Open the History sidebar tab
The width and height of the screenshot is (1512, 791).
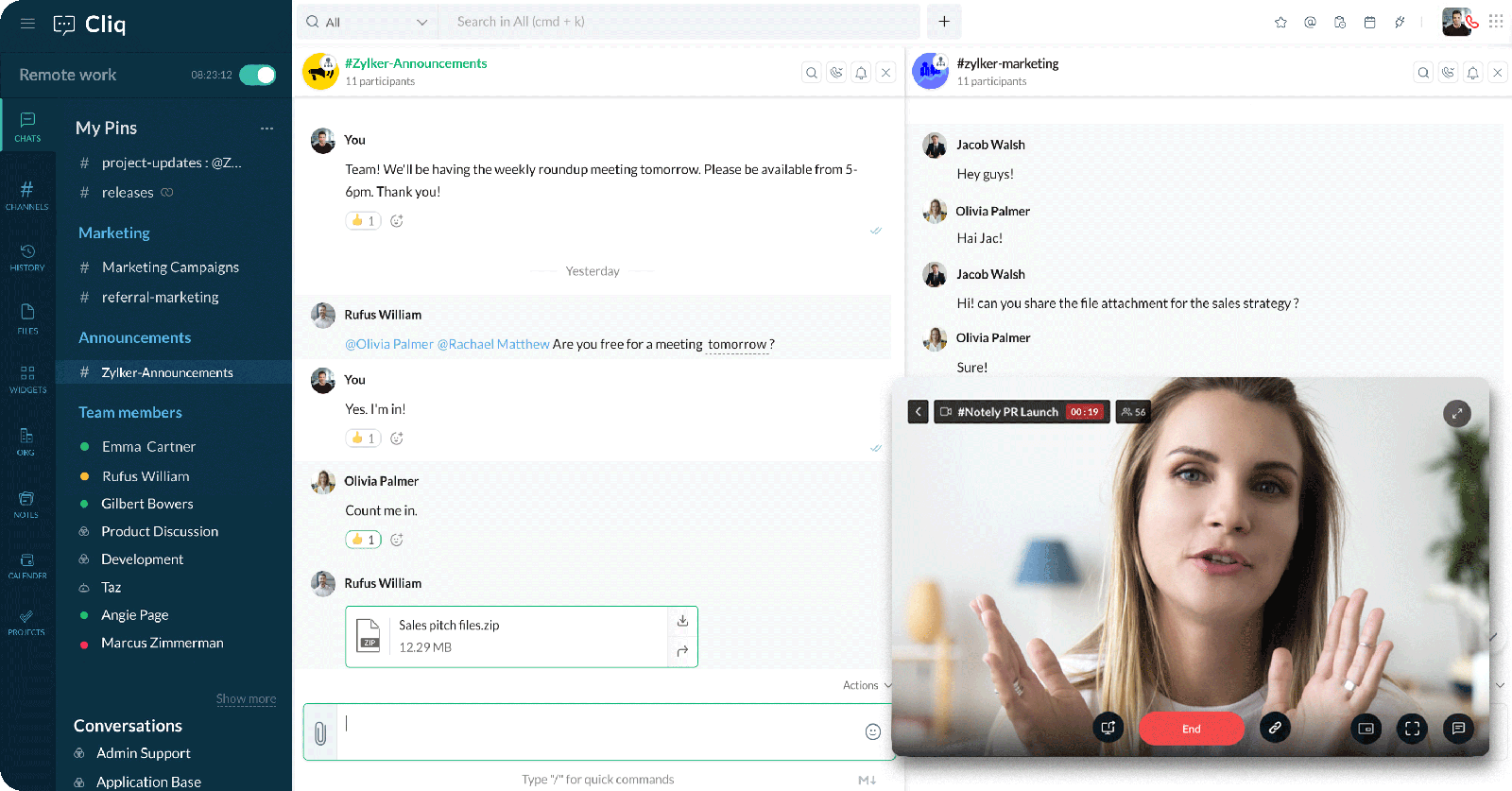pyautogui.click(x=27, y=256)
